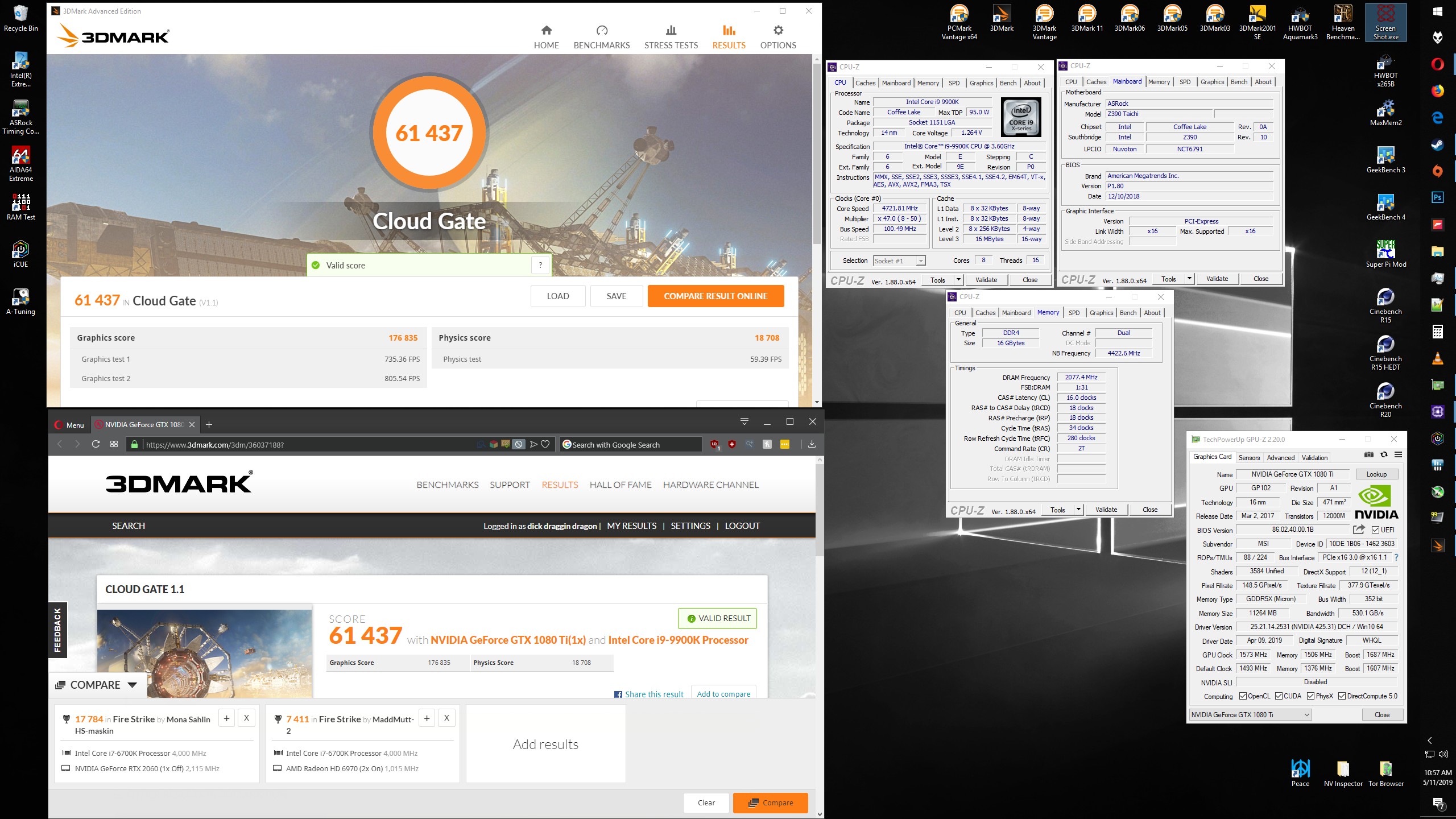Expand Tools dropdown arrow in CPU-Z Memory window

point(1078,510)
